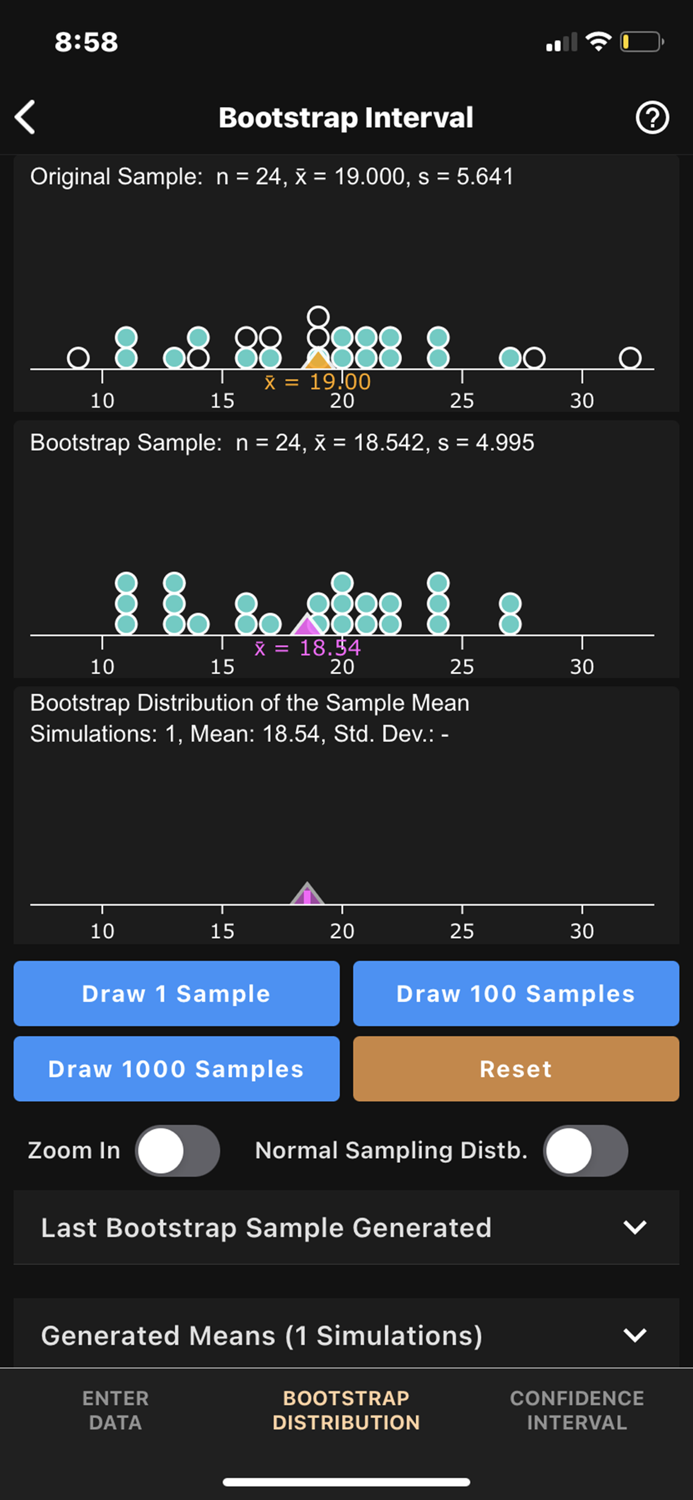Click the pink mean triangle on the bootstrap distribution axis

pos(307,893)
